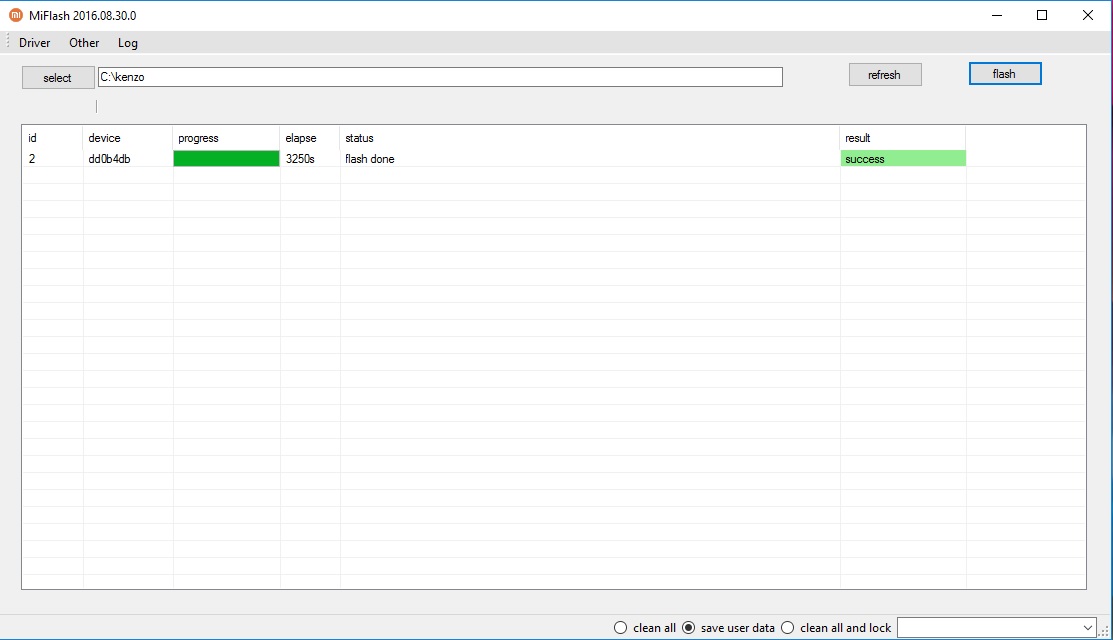Maximize the MiFlash window
This screenshot has width=1113, height=640.
[1042, 15]
